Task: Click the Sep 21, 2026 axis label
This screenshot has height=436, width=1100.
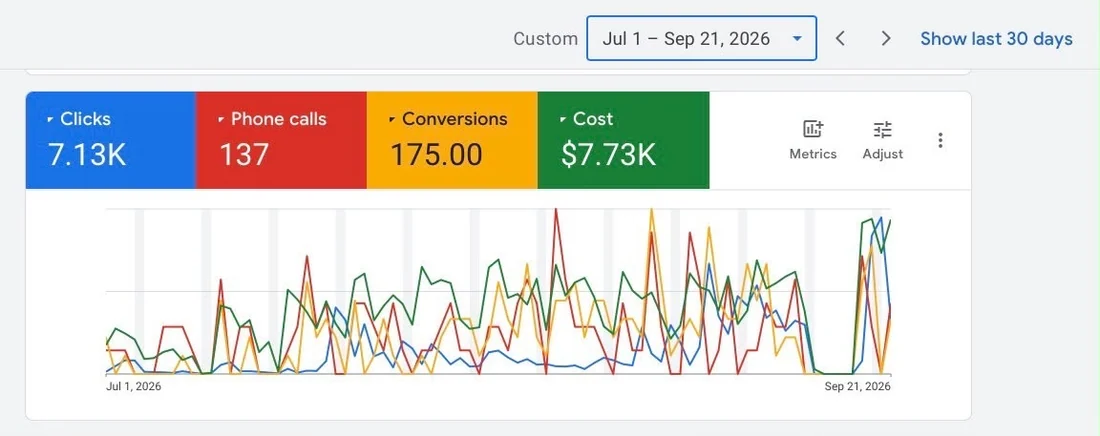Action: click(x=857, y=386)
